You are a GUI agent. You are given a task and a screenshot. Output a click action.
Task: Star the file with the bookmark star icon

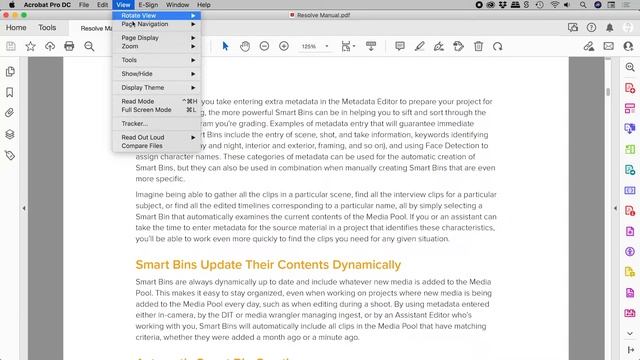click(31, 46)
